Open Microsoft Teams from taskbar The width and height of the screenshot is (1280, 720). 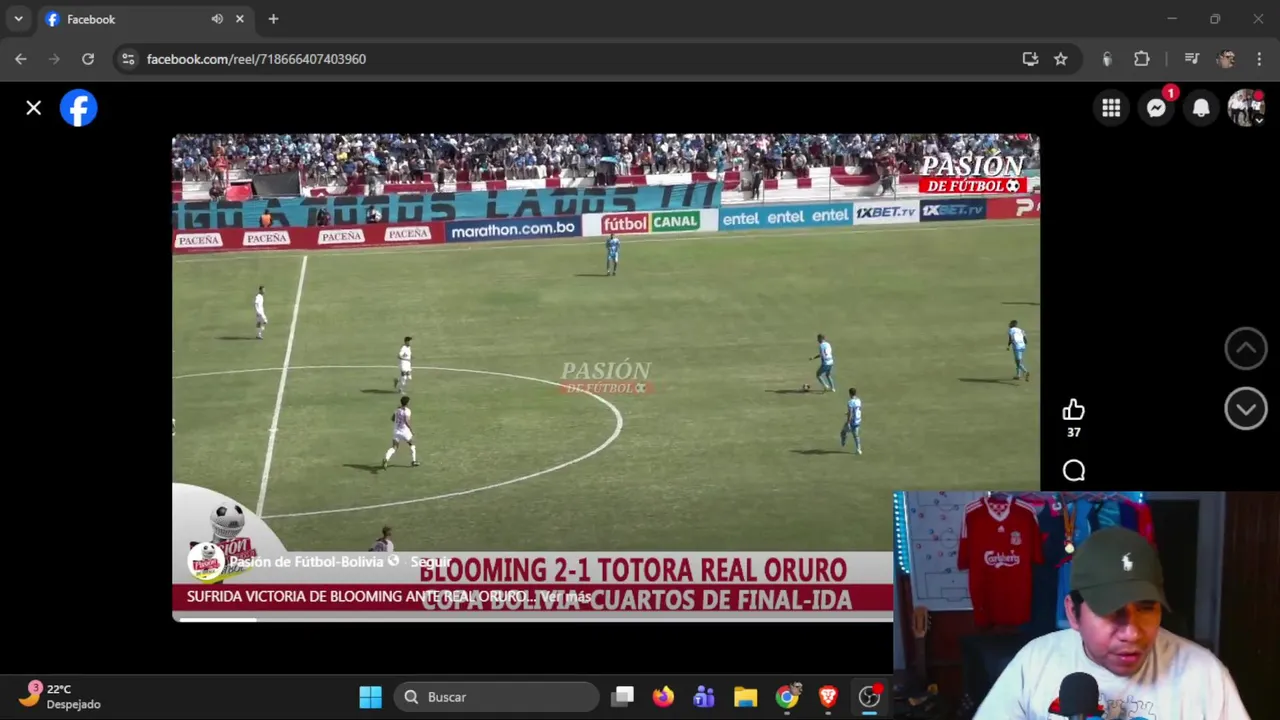(x=704, y=697)
